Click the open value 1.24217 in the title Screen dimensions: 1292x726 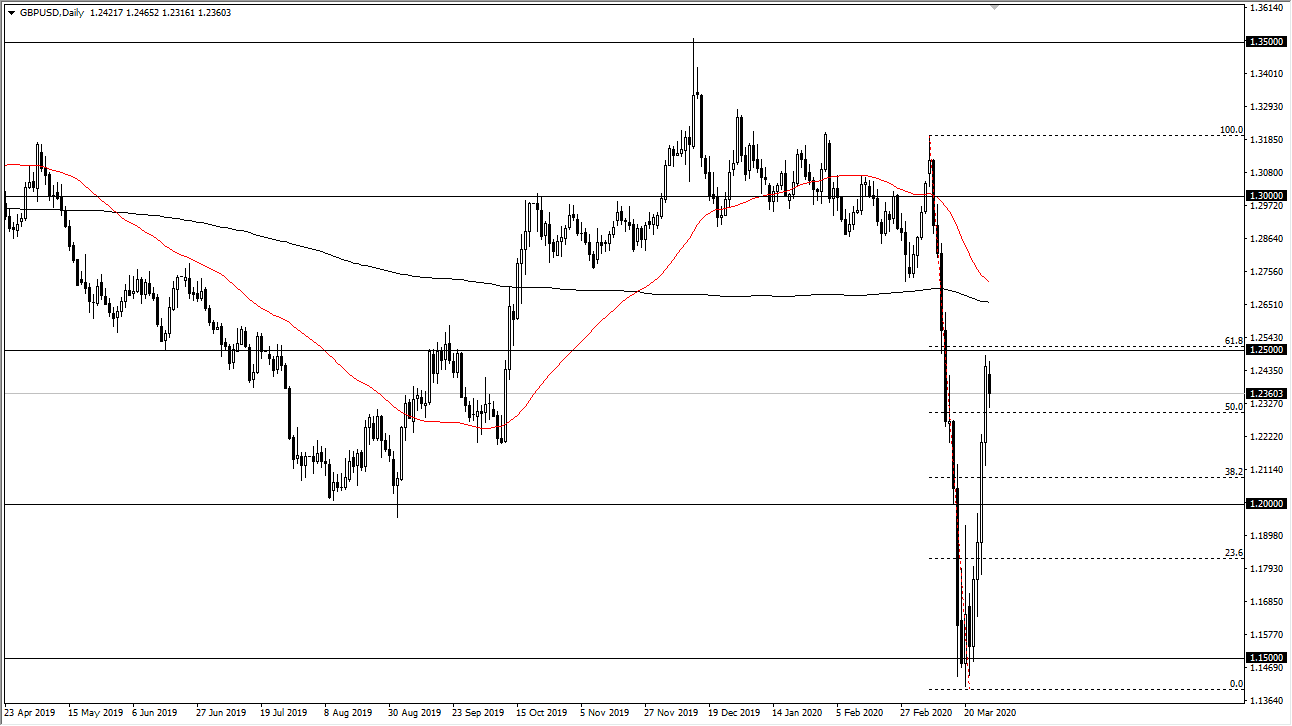(x=106, y=12)
